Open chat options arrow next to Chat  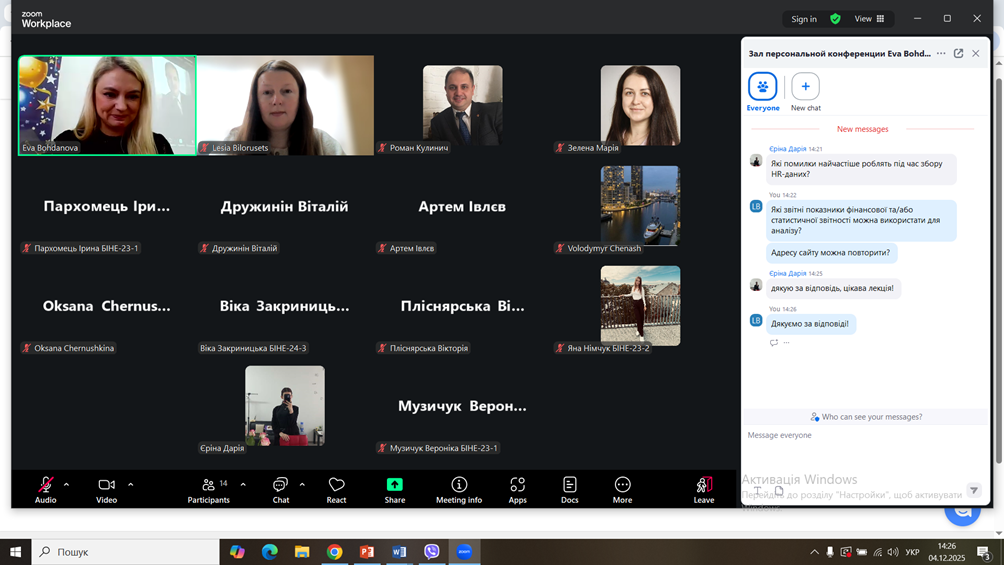pyautogui.click(x=302, y=485)
